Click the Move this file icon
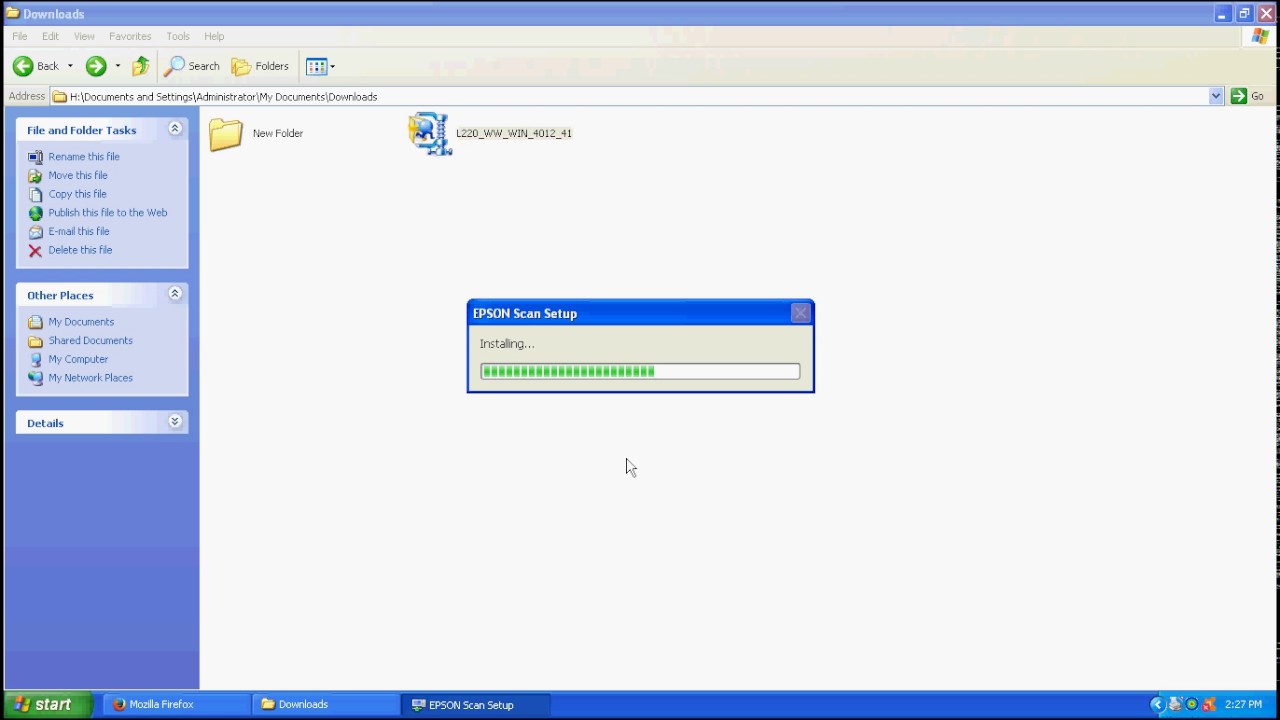 pos(35,175)
